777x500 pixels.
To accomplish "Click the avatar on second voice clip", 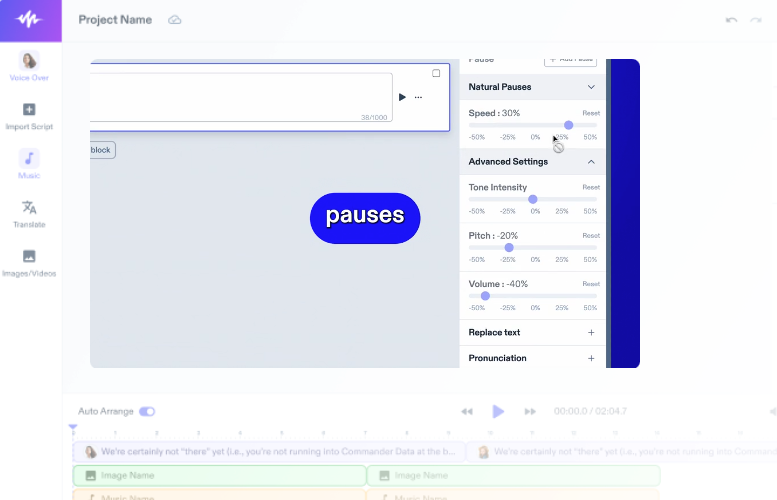I will click(484, 452).
